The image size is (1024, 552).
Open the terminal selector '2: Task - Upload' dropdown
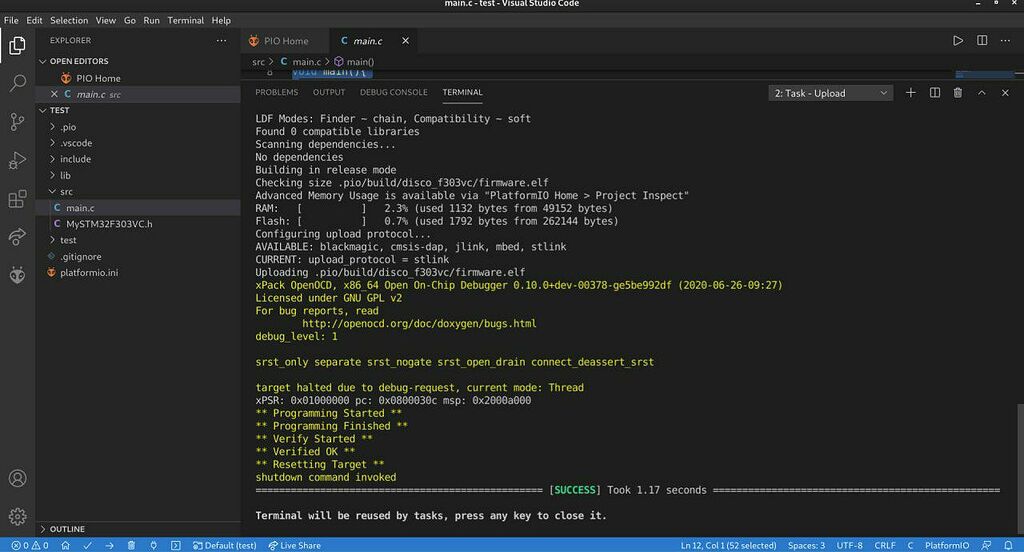pos(831,93)
